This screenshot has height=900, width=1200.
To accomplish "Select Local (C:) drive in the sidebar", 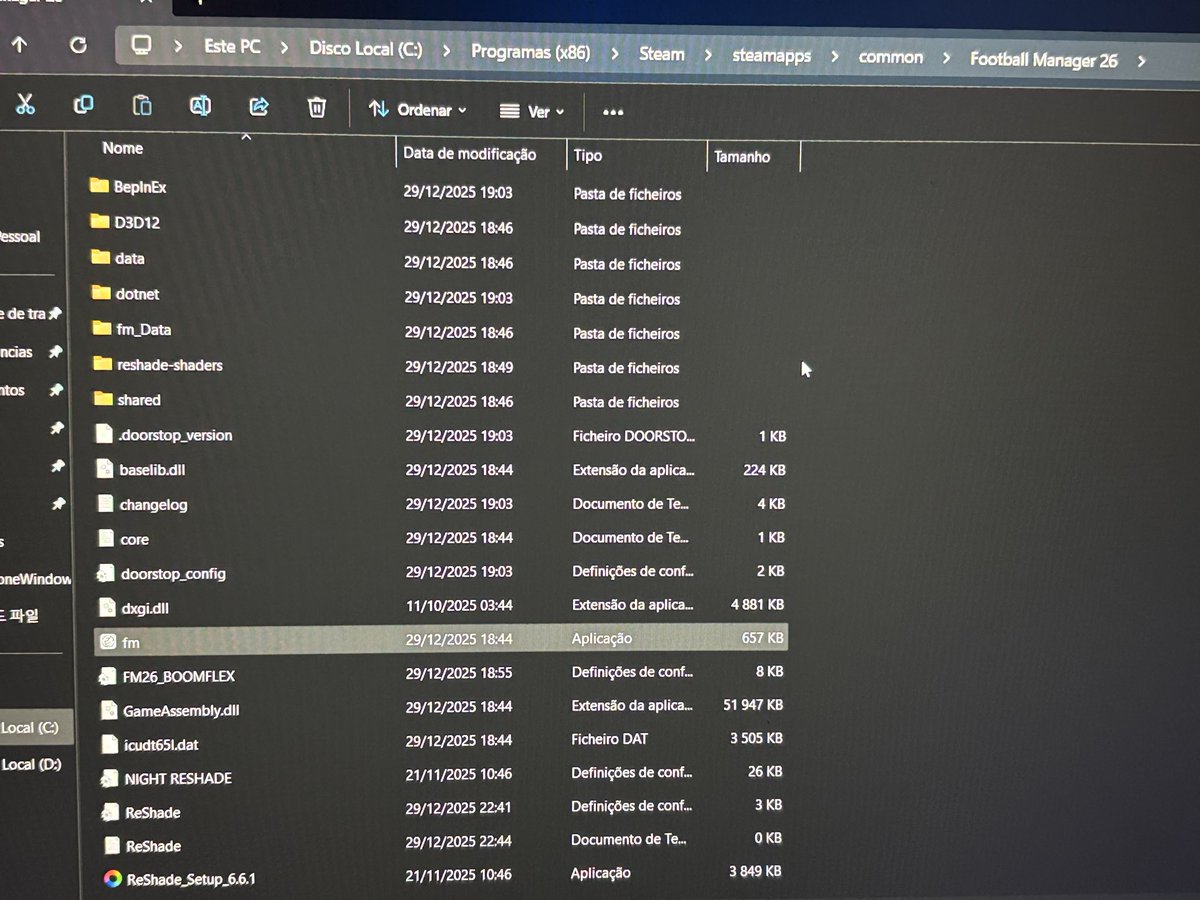I will 30,728.
